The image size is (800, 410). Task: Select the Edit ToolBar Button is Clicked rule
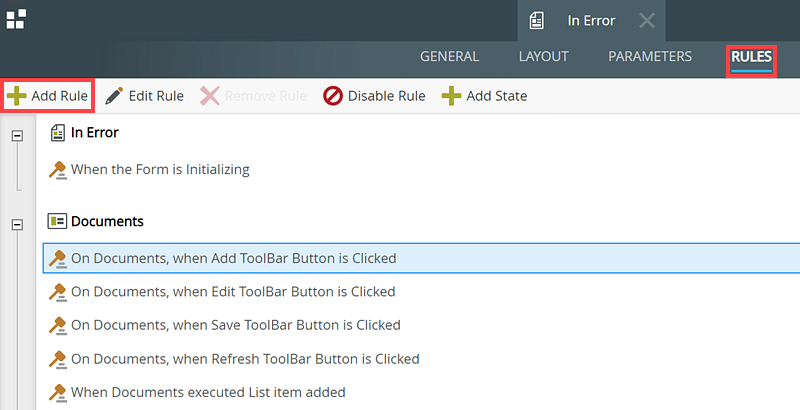point(421,292)
